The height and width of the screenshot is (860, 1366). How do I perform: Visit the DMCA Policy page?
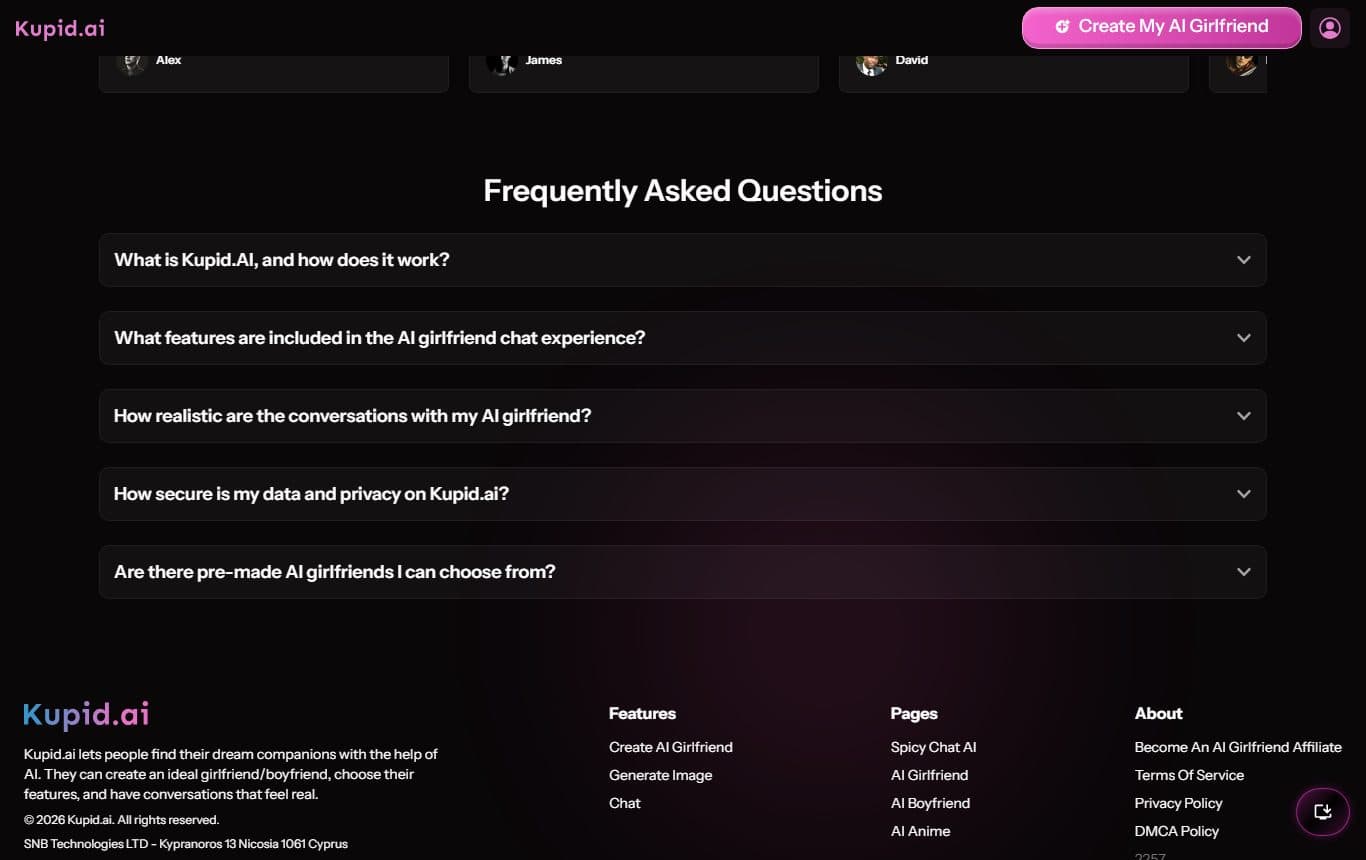(1176, 831)
